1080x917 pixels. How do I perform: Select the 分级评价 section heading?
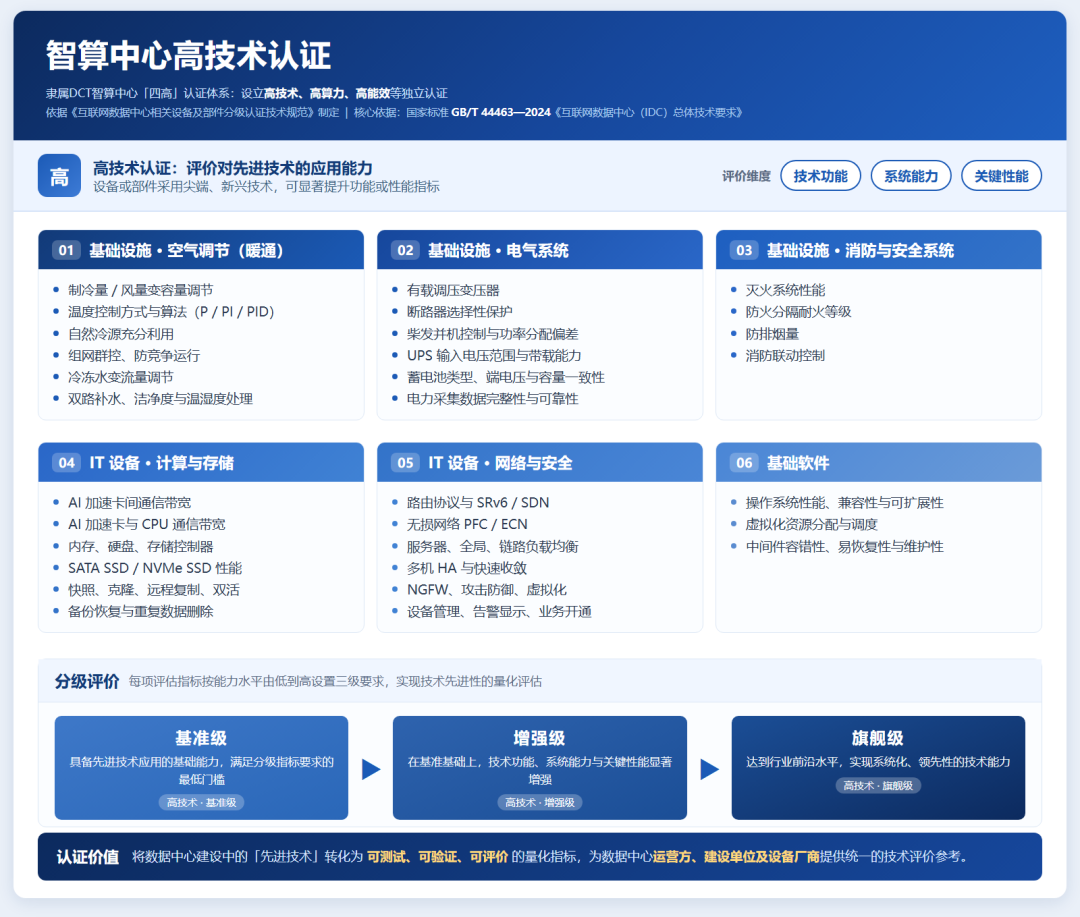(x=87, y=681)
